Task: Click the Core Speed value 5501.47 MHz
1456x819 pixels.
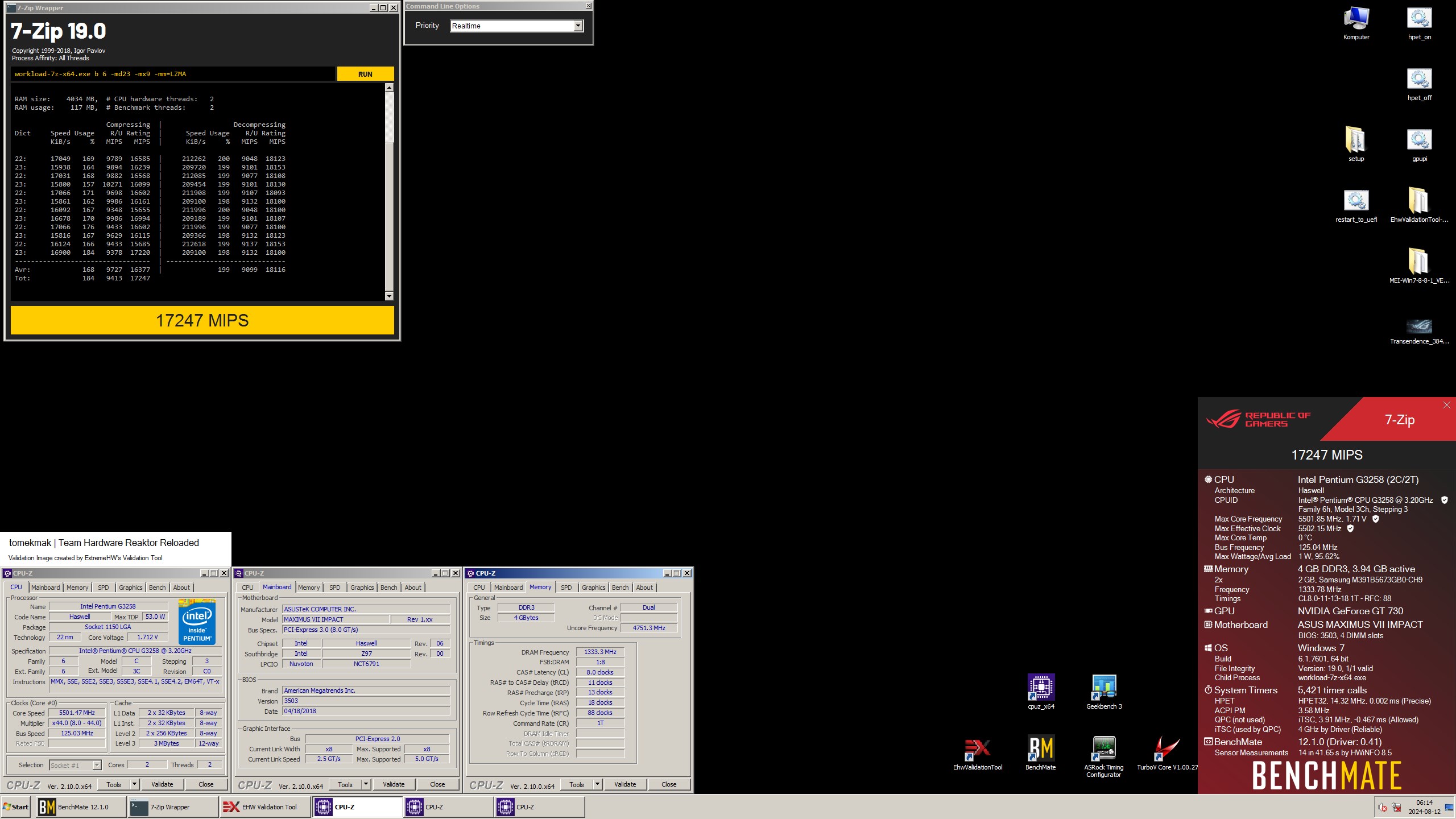Action: [x=77, y=713]
